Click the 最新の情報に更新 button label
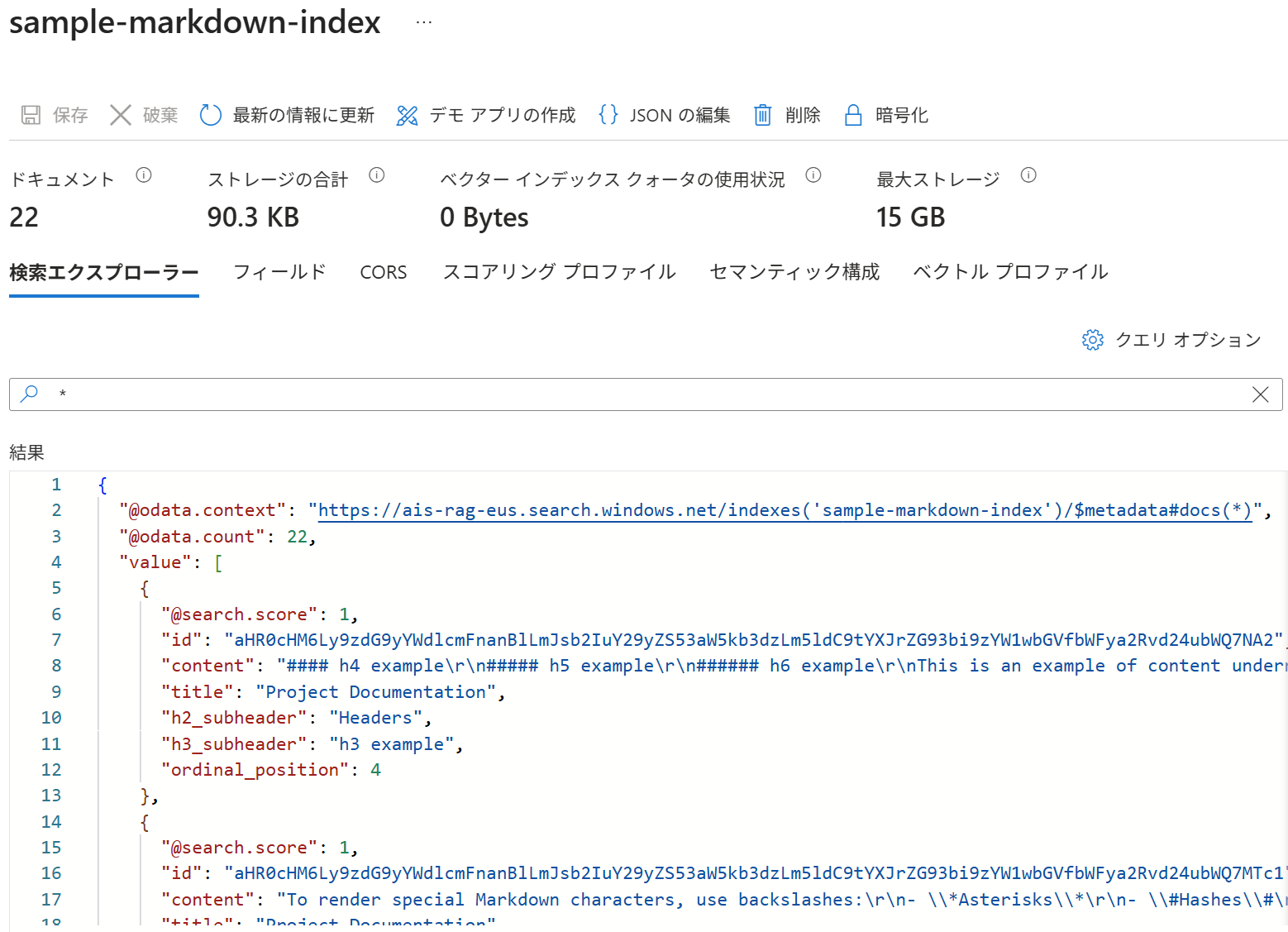The image size is (1288, 932). tap(304, 116)
